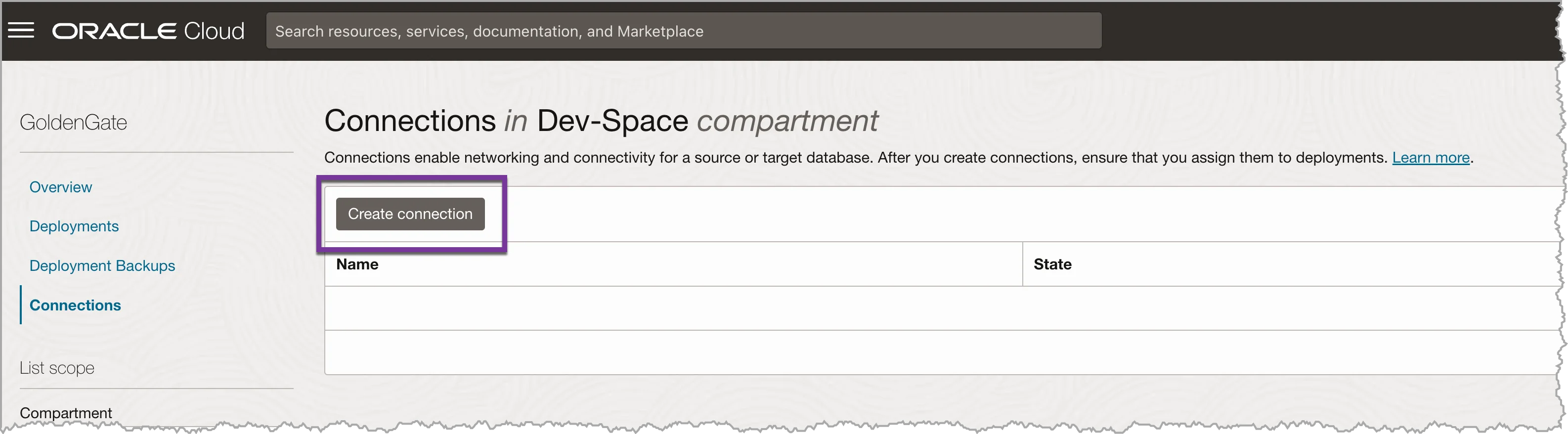
Task: Open the Learn more link
Action: tap(1431, 158)
